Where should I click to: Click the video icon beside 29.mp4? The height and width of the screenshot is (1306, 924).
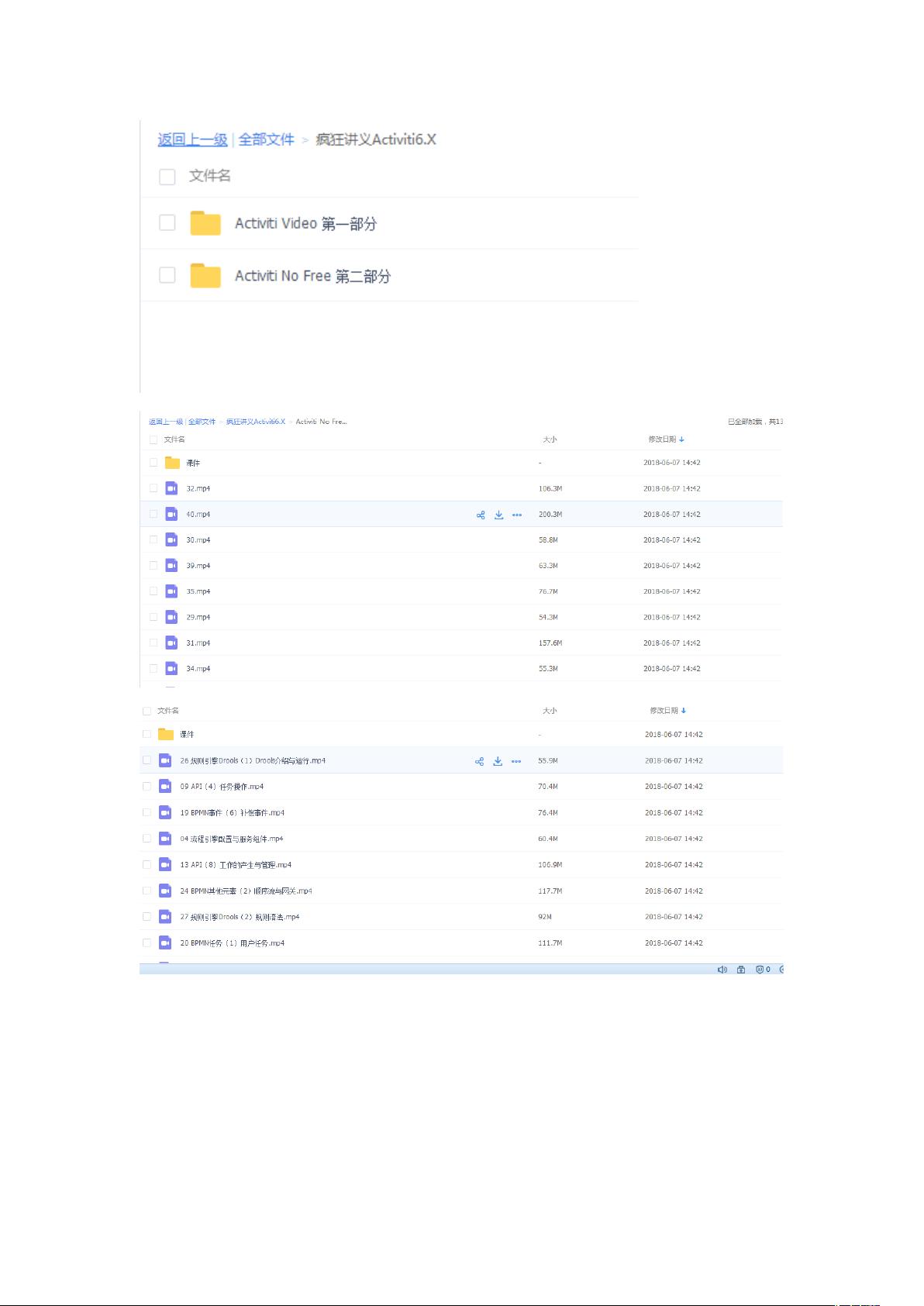[171, 618]
